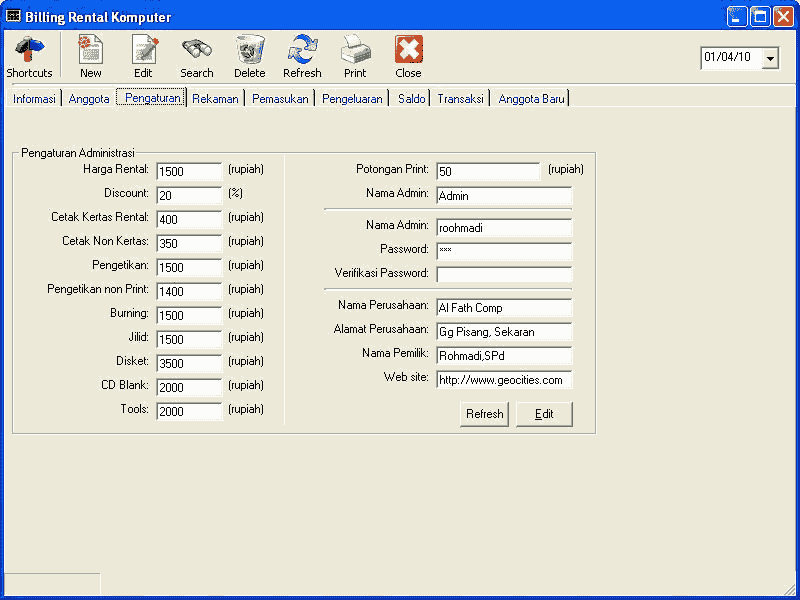Click the Cetak Kertas Rental field
The width and height of the screenshot is (800, 600).
tap(189, 219)
